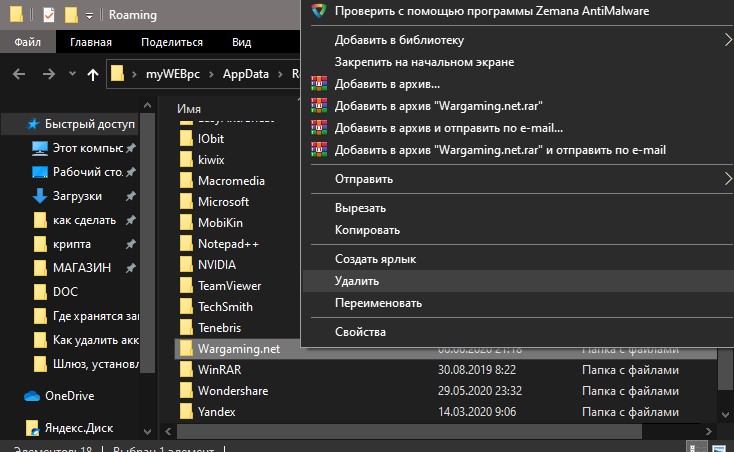Click WinRAR icon beside the Wargaming.net.rar e-mail entry

pyautogui.click(x=319, y=150)
